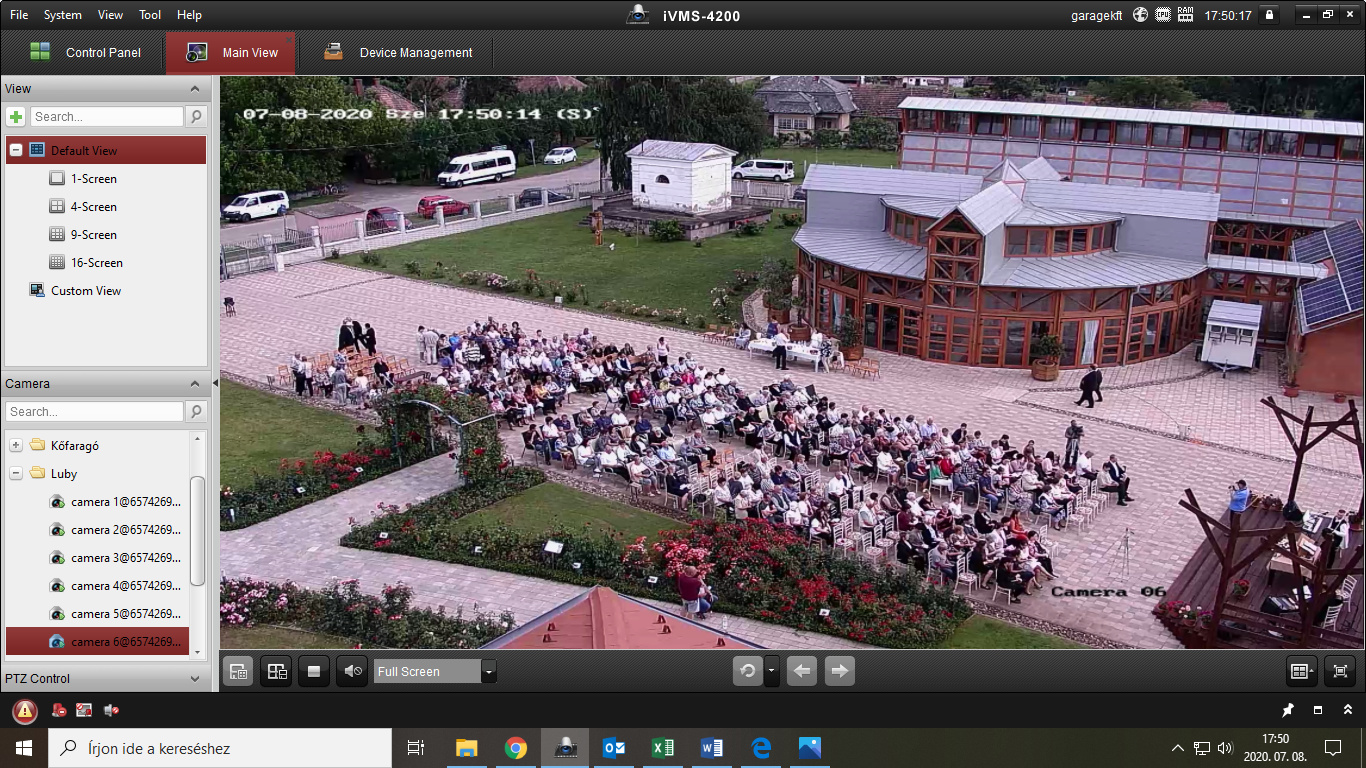
Task: Select the 16-Screen view
Action: [96, 263]
